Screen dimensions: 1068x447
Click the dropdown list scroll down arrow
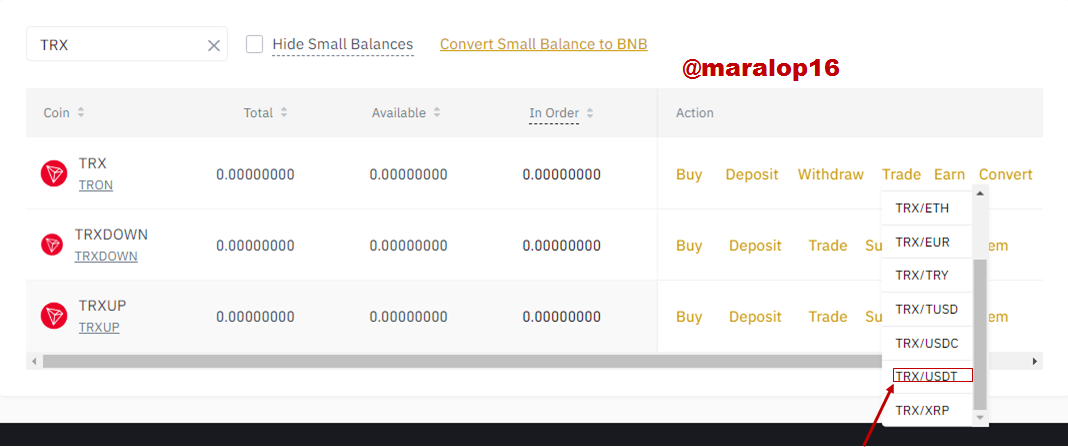(980, 416)
